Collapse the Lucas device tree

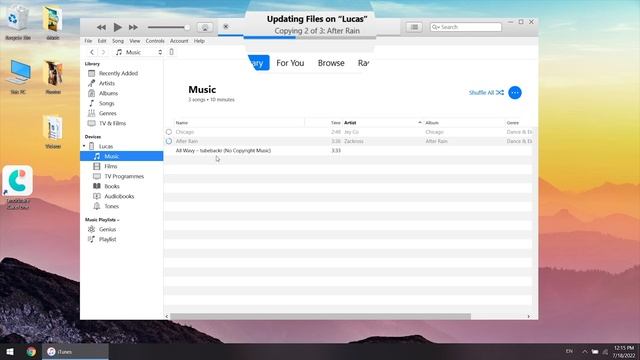[x=84, y=146]
